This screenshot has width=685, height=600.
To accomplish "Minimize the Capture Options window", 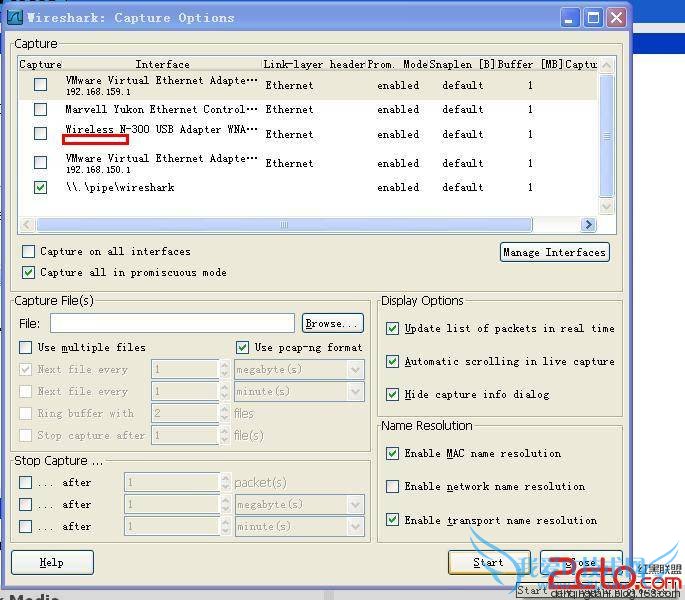I will click(x=569, y=18).
